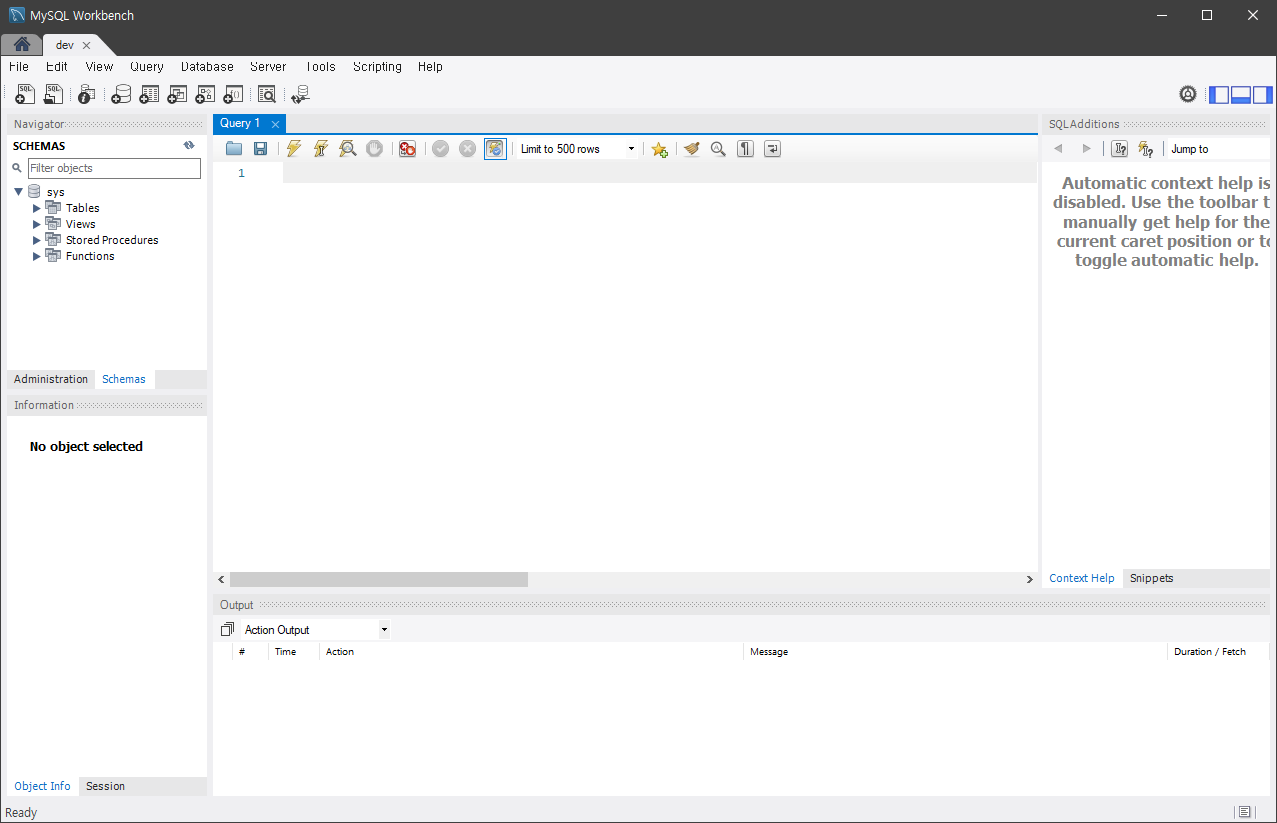Toggle word wrapping icon
Screen dimensions: 1277x823
[772, 149]
